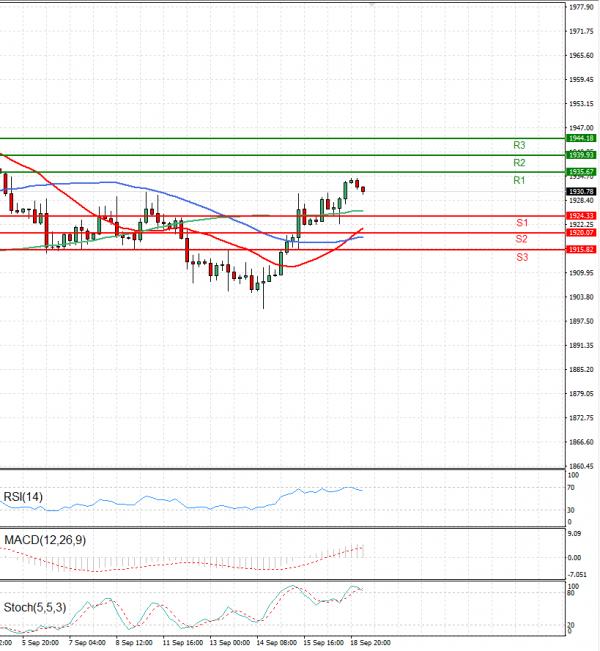Click the 1944.18 green price tag
600x651 pixels.
pos(581,138)
